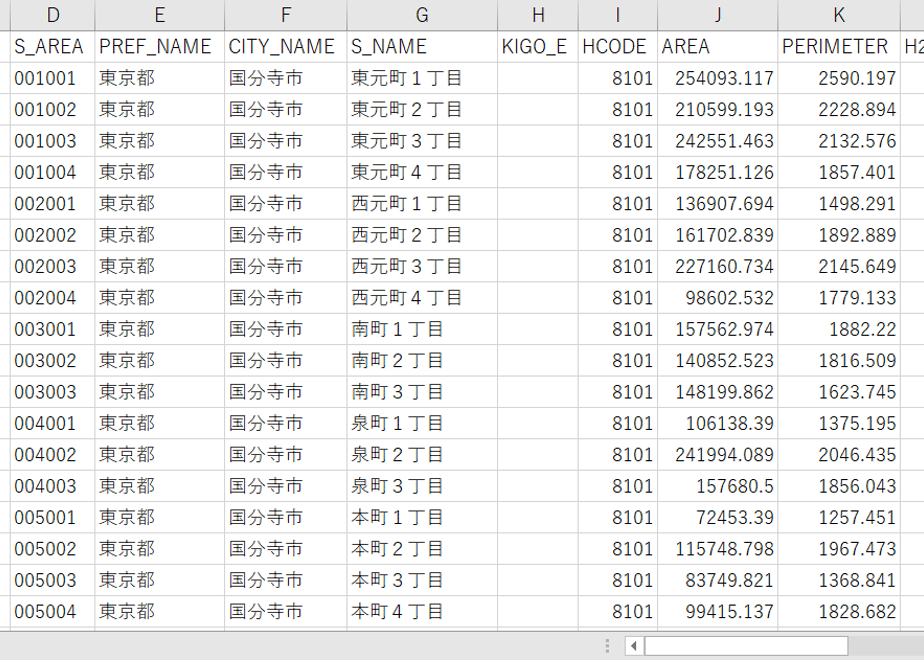
Task: Click cell with S_AREA 002003
Action: 52,266
